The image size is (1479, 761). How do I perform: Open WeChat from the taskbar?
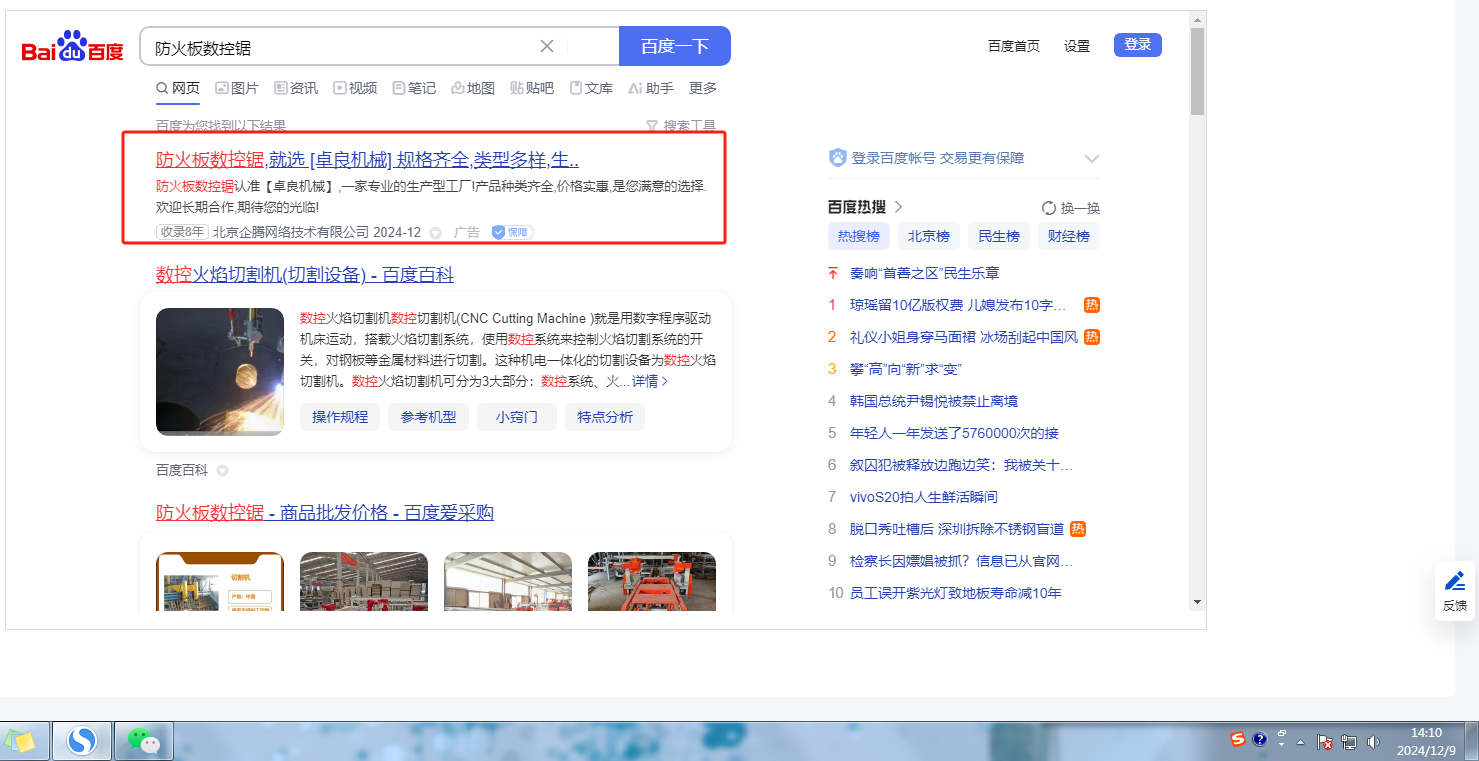click(x=144, y=741)
